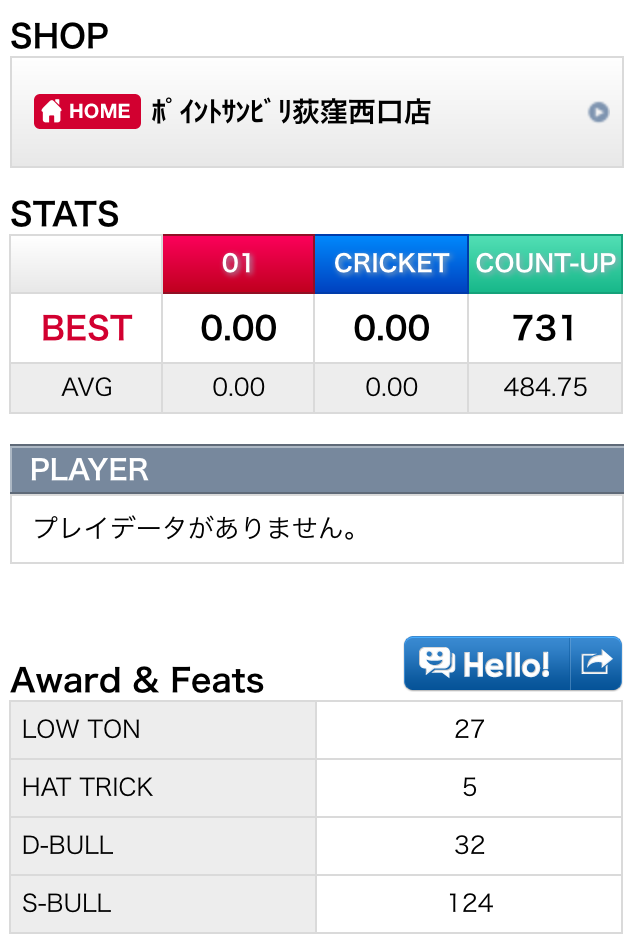
Task: Click the red HOME badge icon
Action: (x=87, y=111)
